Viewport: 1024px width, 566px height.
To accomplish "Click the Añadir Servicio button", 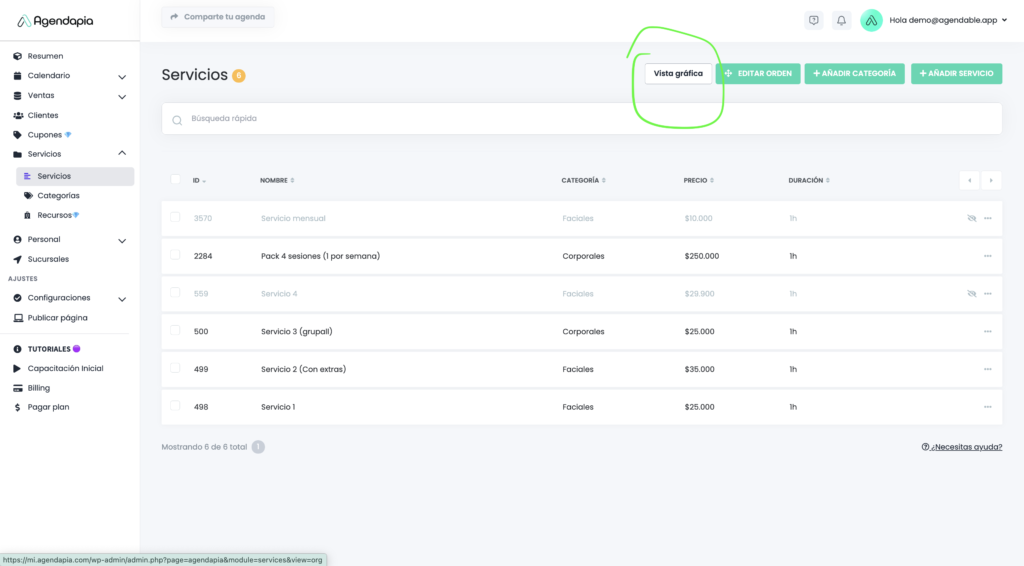I will pos(956,73).
